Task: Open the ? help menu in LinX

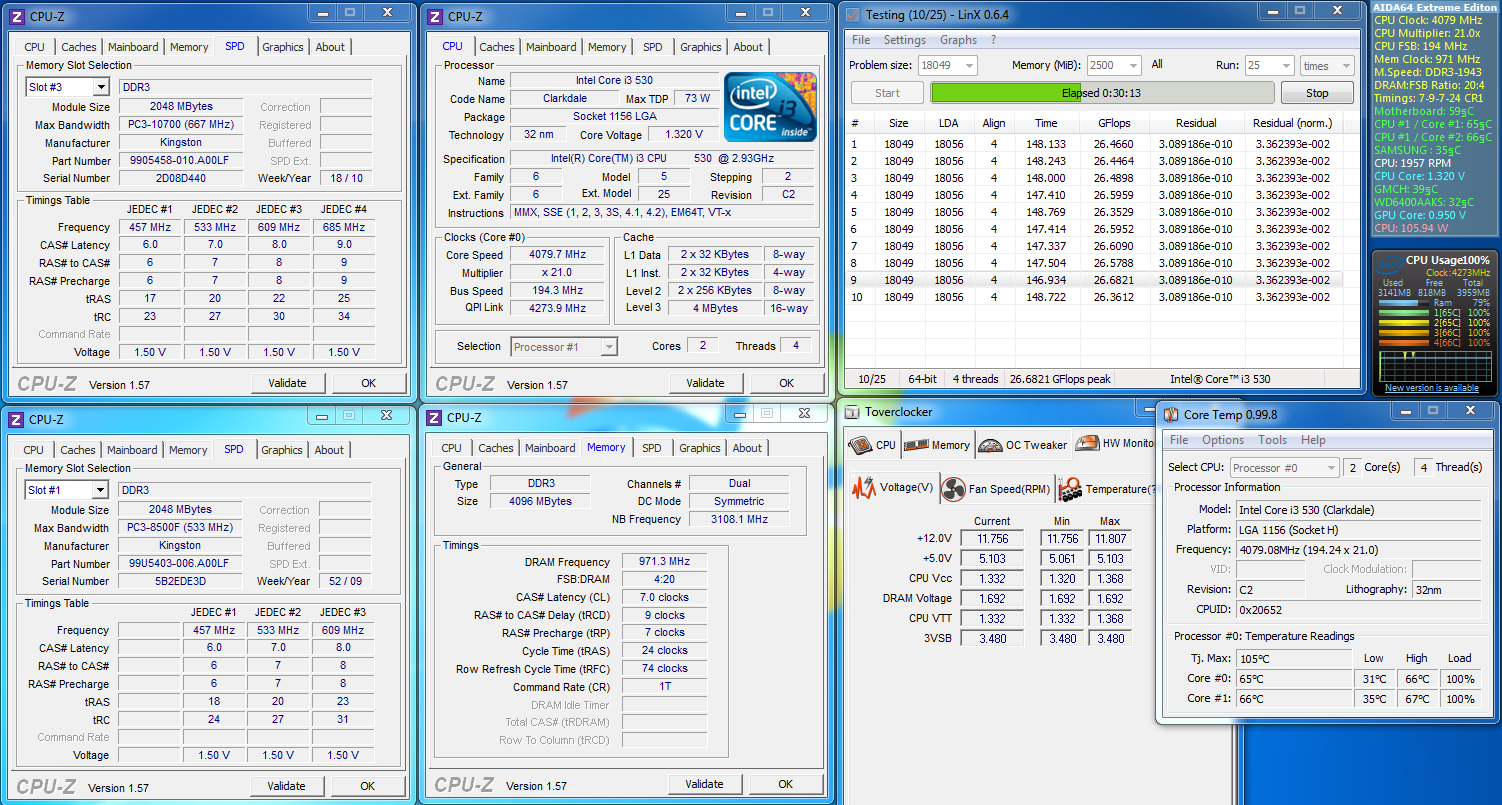Action: 993,40
